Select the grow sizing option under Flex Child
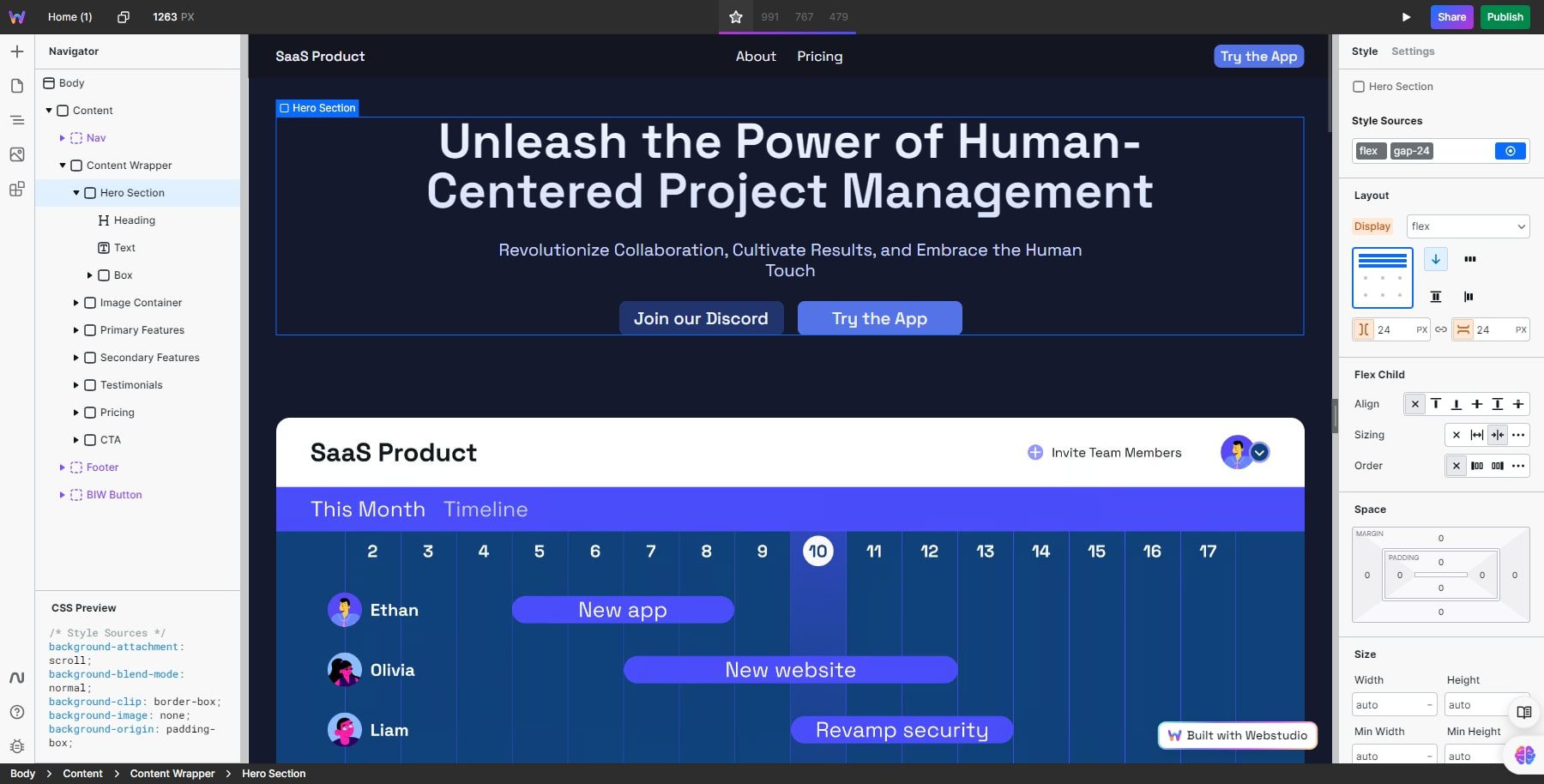The height and width of the screenshot is (784, 1544). tap(1477, 435)
